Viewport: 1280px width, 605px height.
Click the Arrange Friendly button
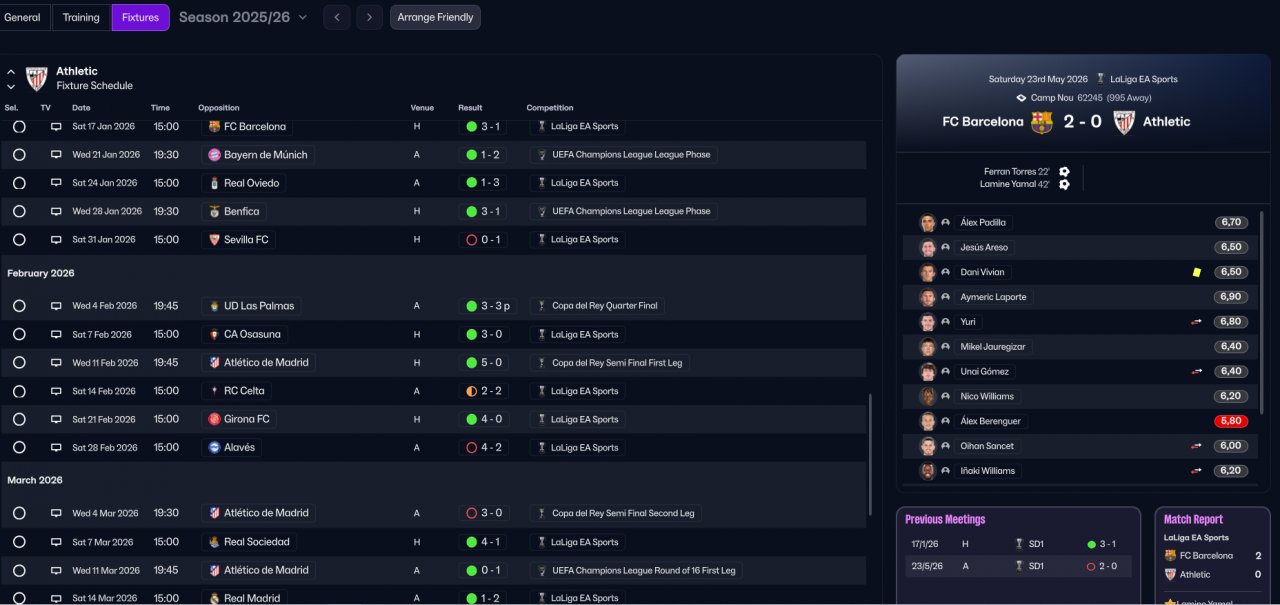tap(435, 17)
